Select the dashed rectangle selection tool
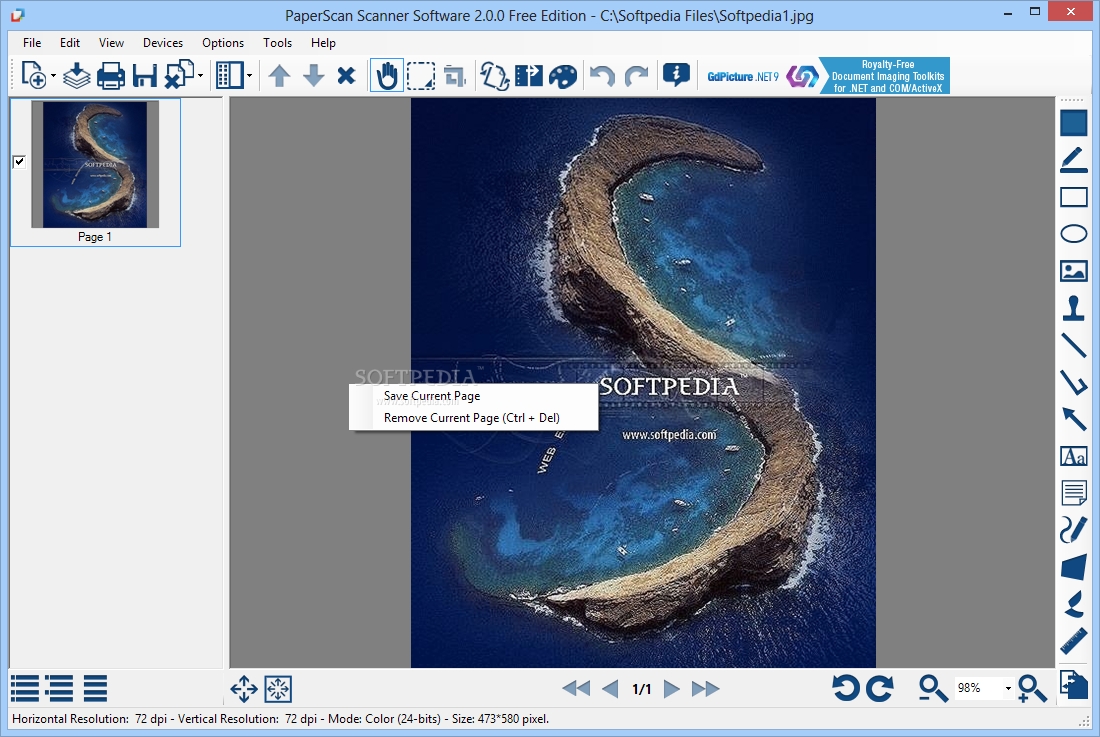Viewport: 1100px width, 737px height. pos(421,76)
